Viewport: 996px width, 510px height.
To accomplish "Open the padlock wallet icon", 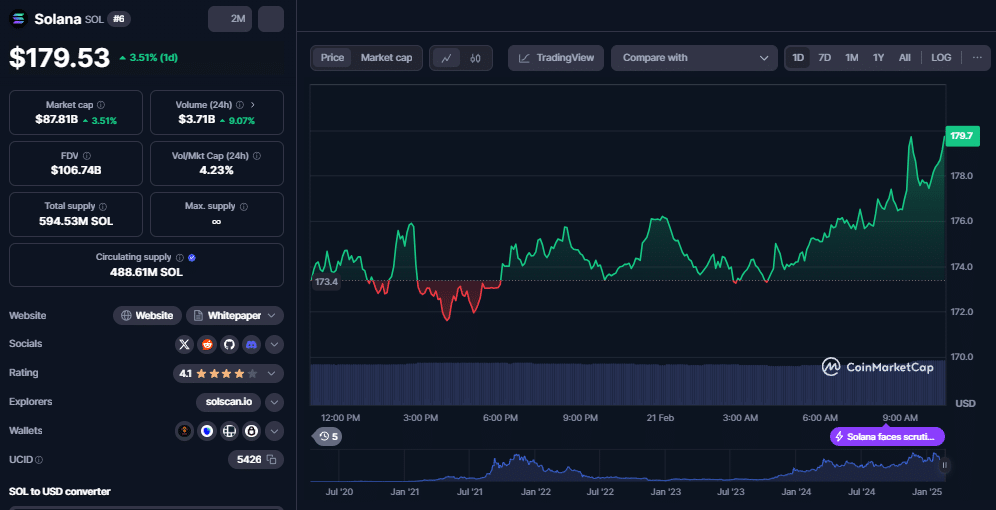I will pyautogui.click(x=252, y=431).
